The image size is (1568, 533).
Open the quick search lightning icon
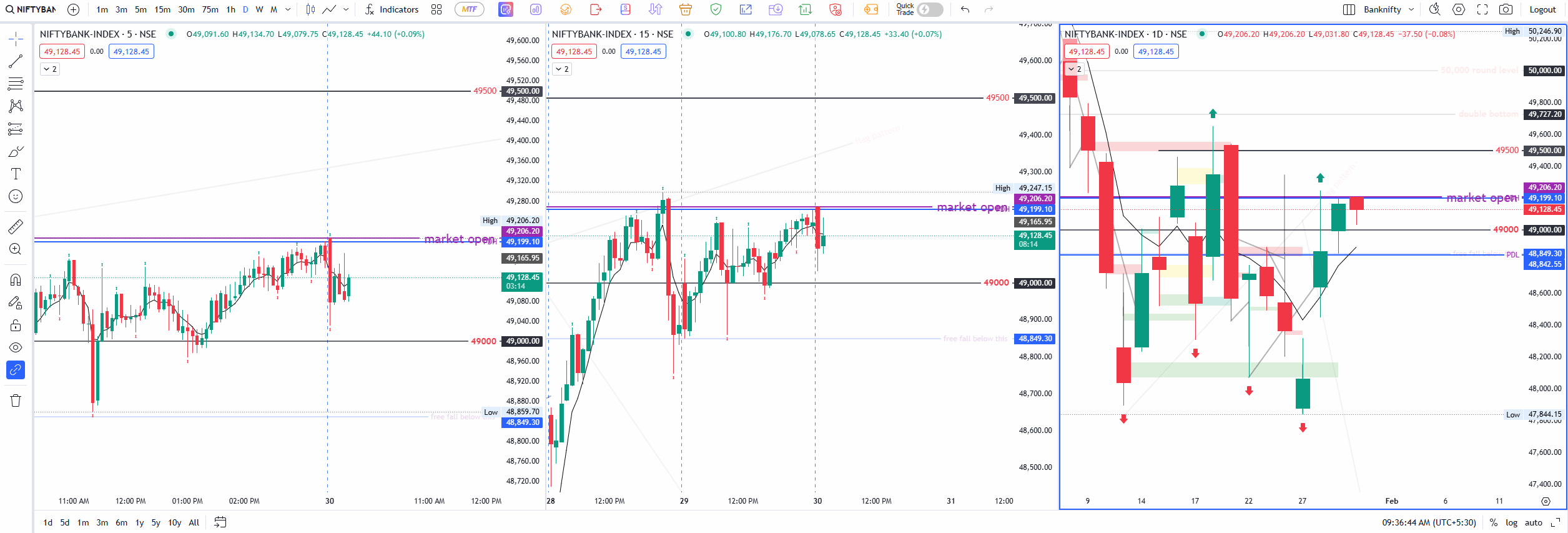point(1435,9)
